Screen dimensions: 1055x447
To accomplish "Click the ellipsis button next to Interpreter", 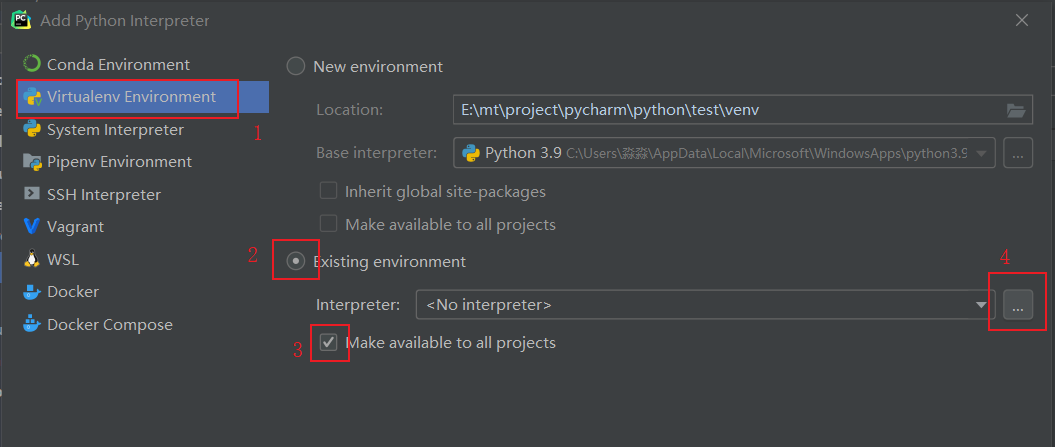I will pyautogui.click(x=1017, y=305).
